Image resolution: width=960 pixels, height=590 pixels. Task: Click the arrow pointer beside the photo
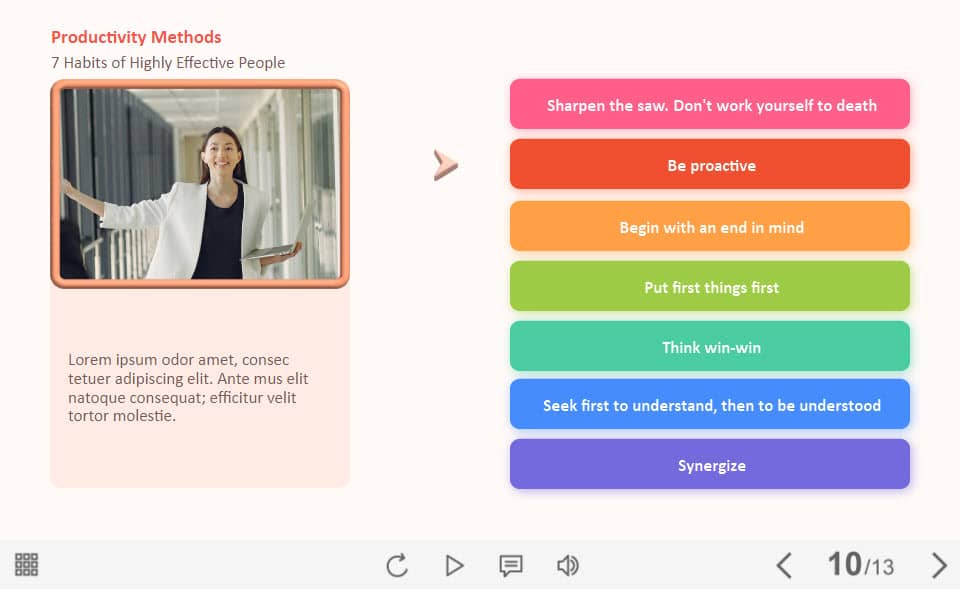point(445,165)
